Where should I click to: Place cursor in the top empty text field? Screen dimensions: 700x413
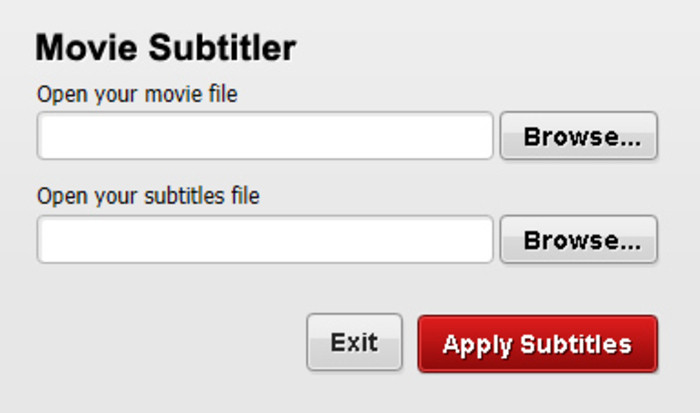click(265, 136)
